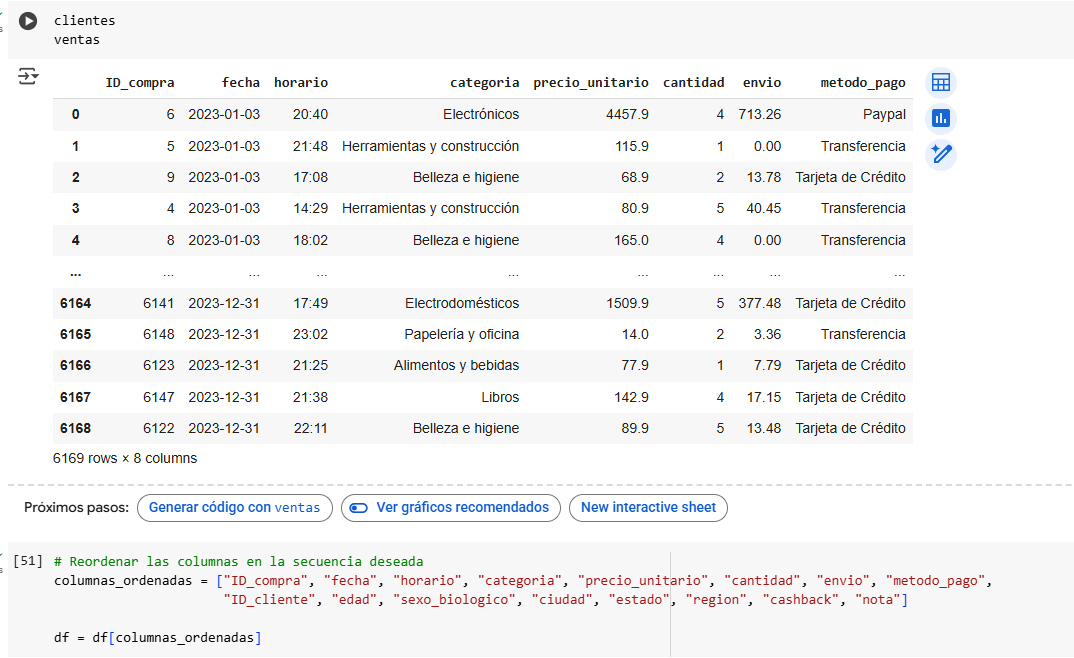Click the "metodo_pago" string in code

pos(935,581)
